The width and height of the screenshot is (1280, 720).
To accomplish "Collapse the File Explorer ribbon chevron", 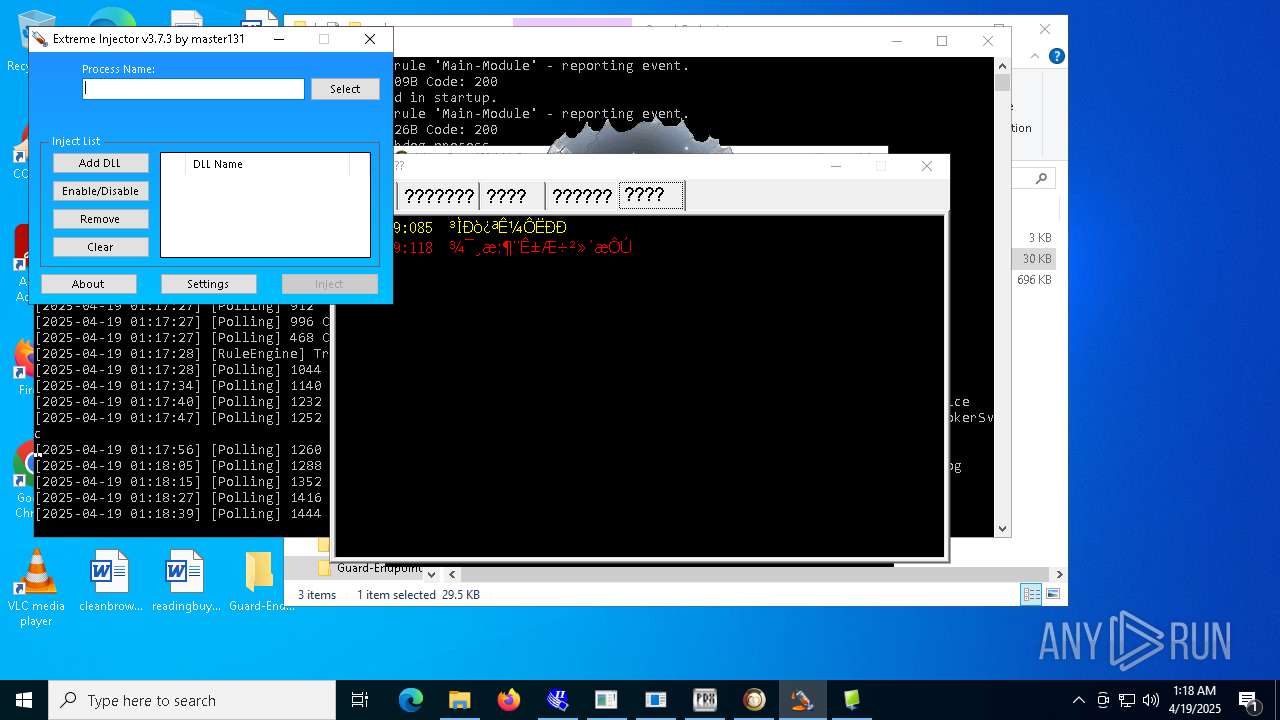I will [x=1037, y=57].
